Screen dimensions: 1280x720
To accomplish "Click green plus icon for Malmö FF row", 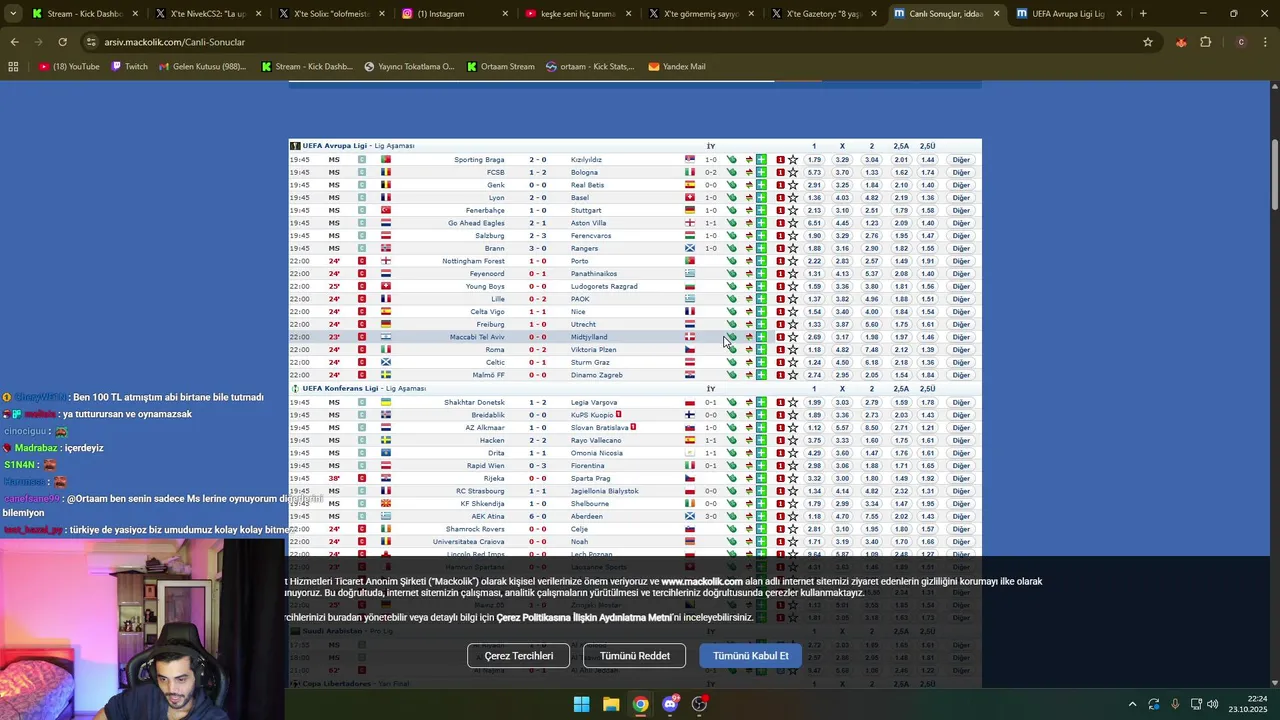I will pyautogui.click(x=761, y=375).
